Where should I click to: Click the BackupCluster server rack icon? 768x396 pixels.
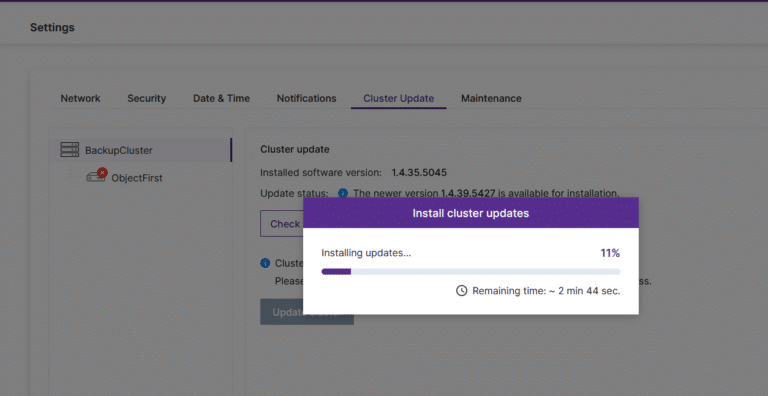coord(70,150)
